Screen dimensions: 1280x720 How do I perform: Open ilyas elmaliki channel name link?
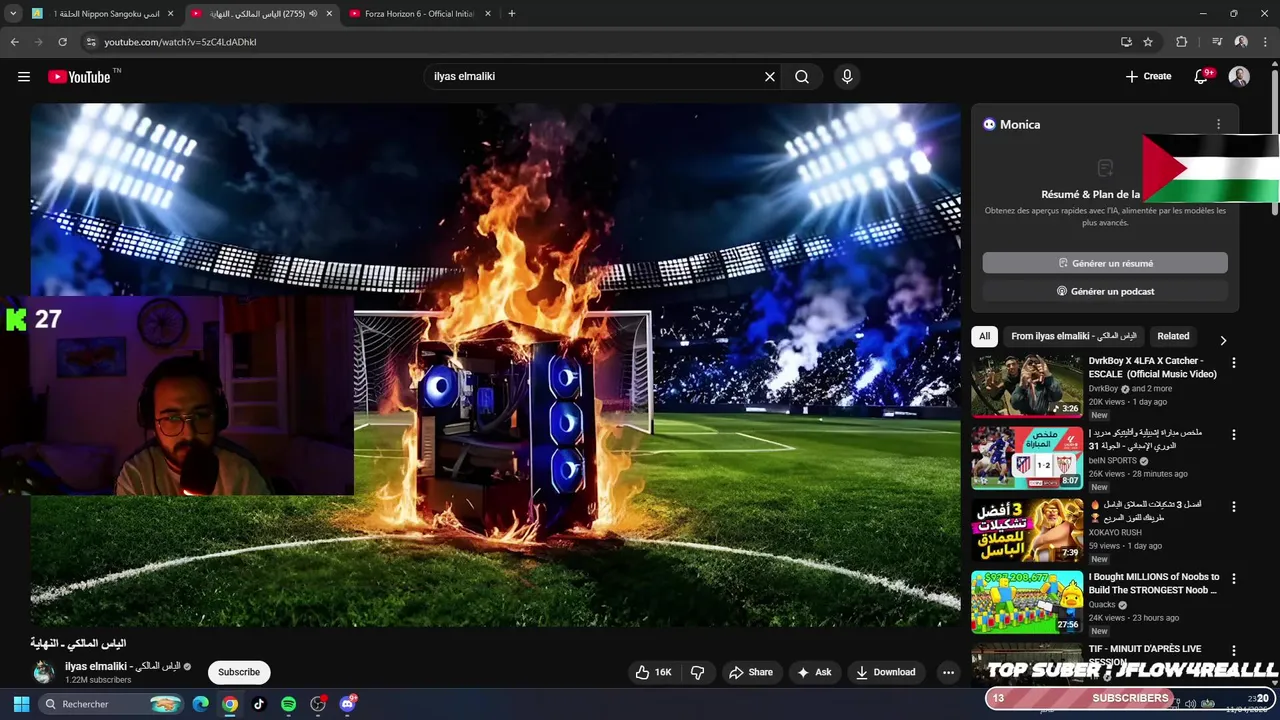coord(123,666)
